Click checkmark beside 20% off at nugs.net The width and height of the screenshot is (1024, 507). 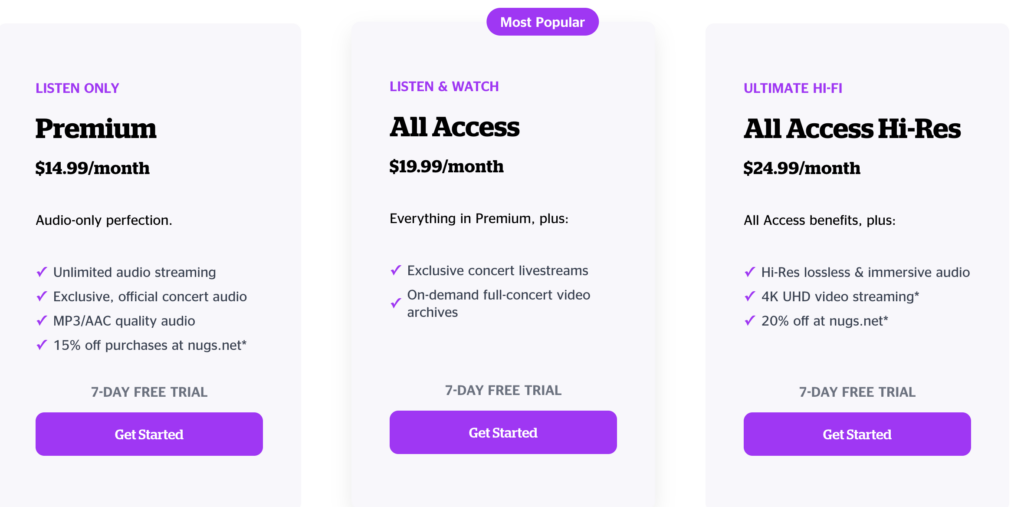(x=750, y=320)
